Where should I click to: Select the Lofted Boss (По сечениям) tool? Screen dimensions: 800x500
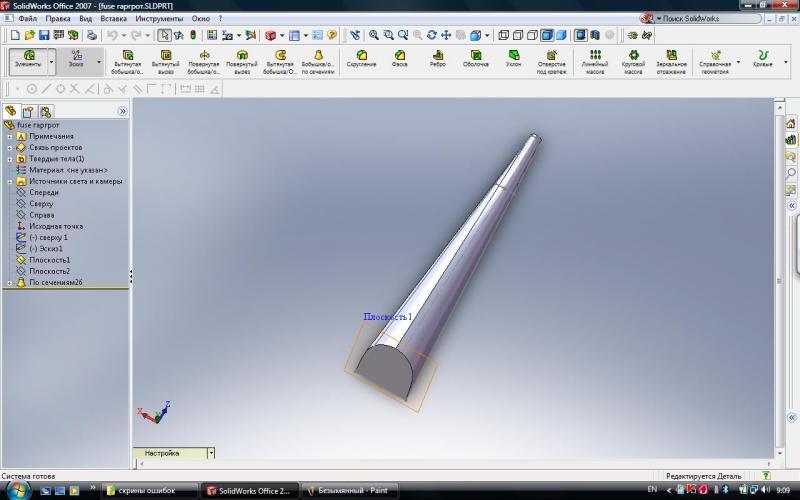[316, 59]
